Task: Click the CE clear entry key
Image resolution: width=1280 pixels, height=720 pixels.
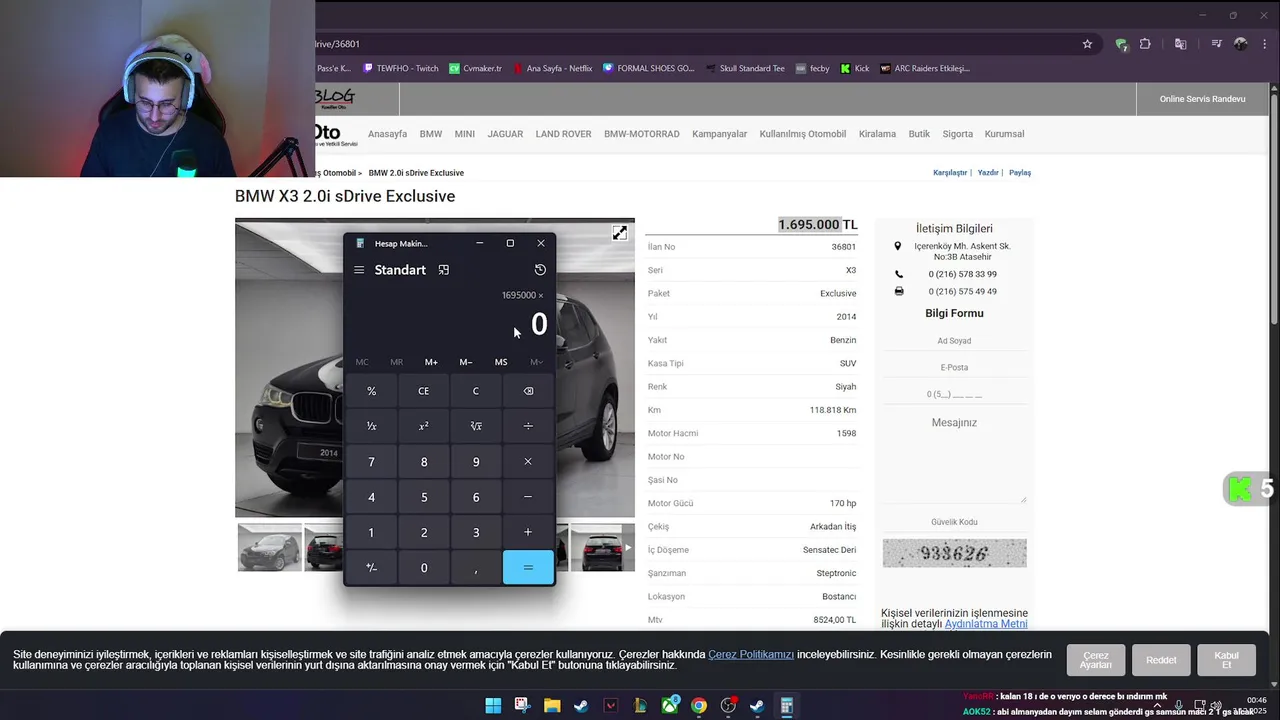Action: pos(424,391)
